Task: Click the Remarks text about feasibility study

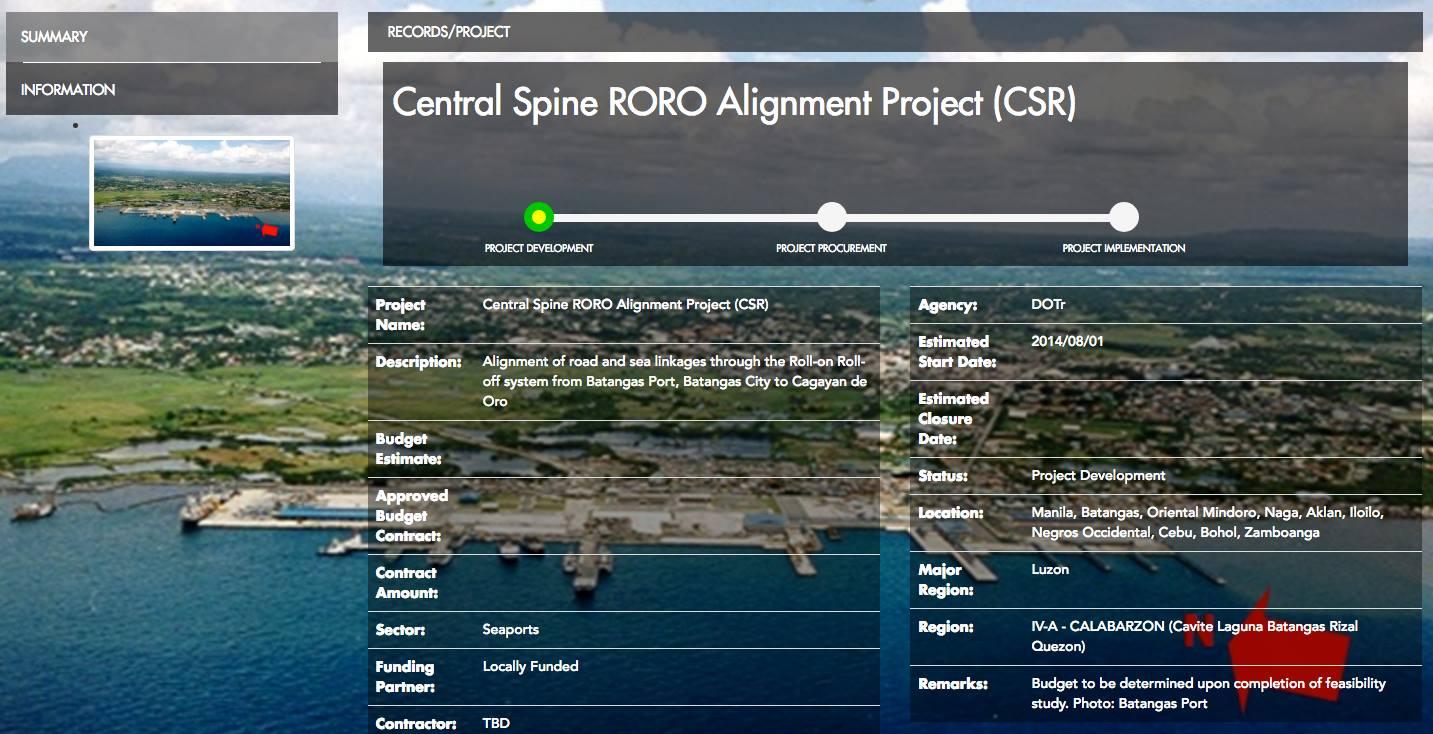Action: coord(1209,694)
